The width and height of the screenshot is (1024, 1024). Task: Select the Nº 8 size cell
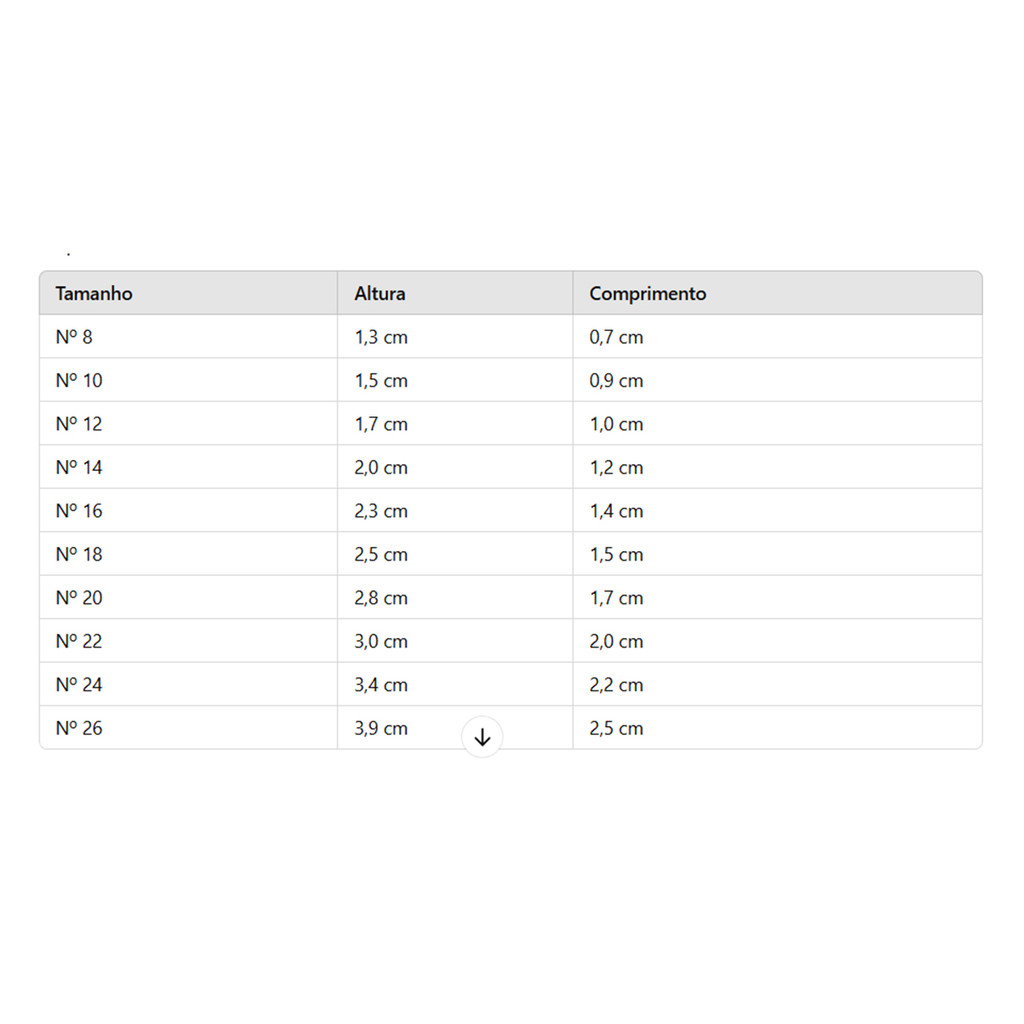[x=74, y=338]
